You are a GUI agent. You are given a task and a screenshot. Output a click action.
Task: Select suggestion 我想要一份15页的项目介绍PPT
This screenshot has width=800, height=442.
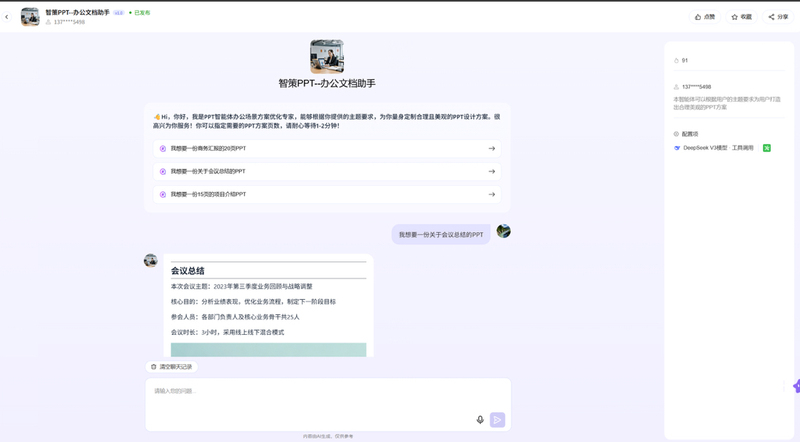click(x=327, y=194)
